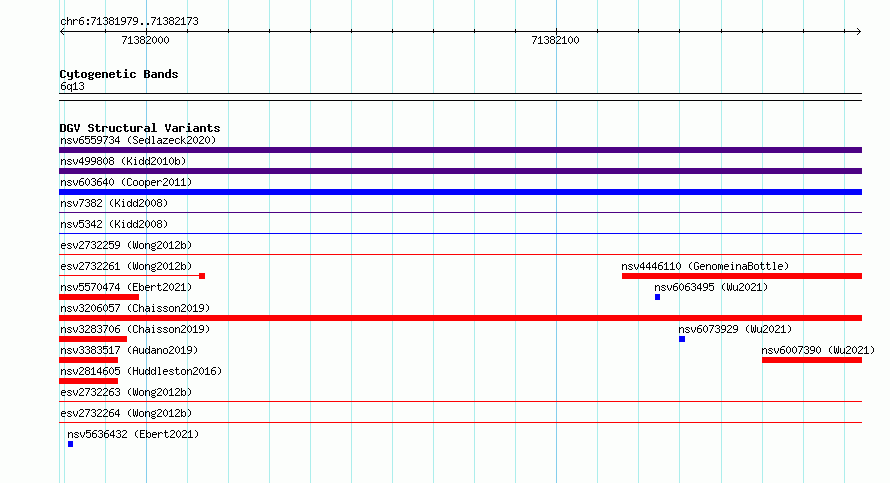Click the purple bar under nsv6559734
Viewport: 890px width, 483px height.
pyautogui.click(x=460, y=150)
